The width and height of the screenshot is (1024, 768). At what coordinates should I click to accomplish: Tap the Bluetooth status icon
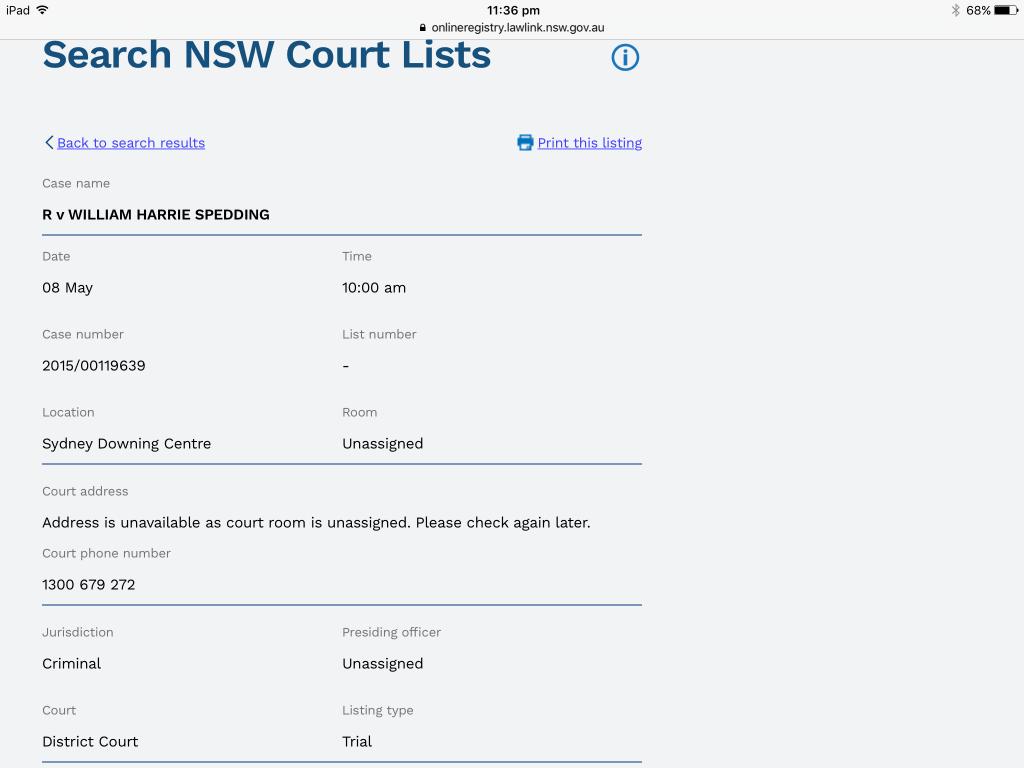(x=955, y=10)
